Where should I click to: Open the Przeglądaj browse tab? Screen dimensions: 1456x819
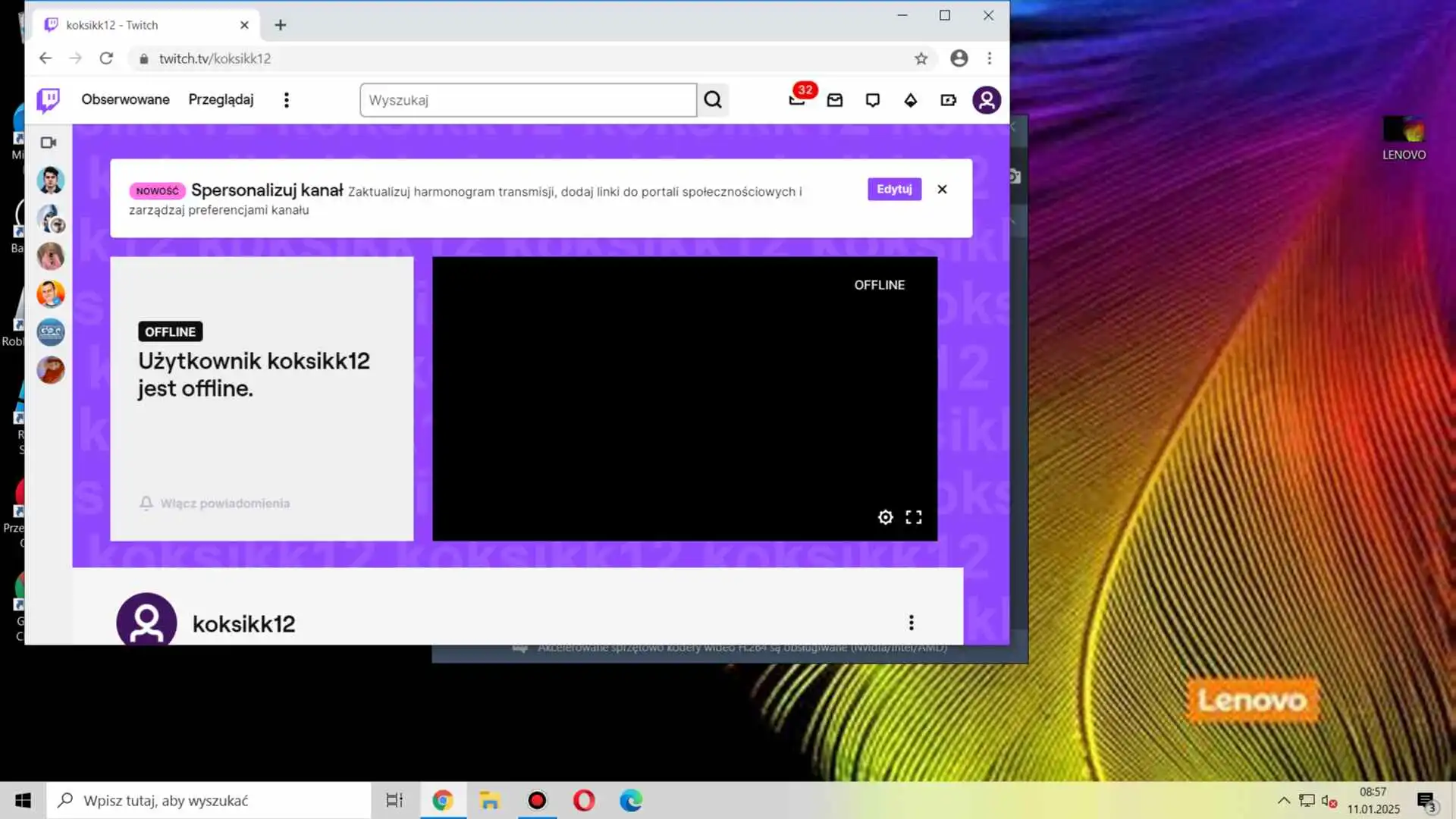point(221,99)
